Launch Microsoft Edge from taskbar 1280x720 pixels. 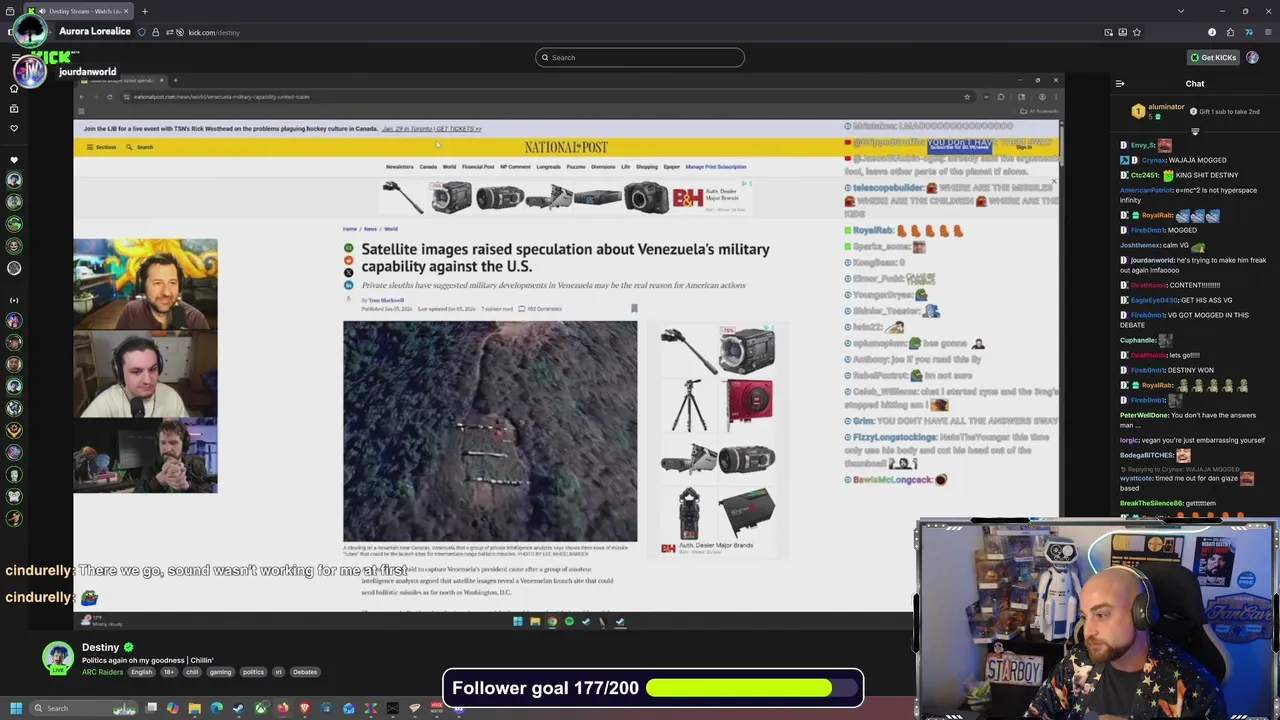(216, 708)
